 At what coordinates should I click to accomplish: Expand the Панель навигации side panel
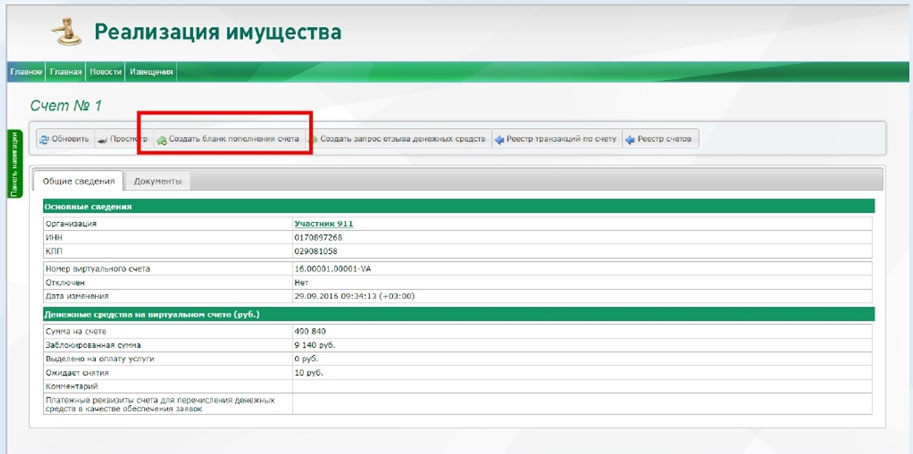pyautogui.click(x=14, y=163)
